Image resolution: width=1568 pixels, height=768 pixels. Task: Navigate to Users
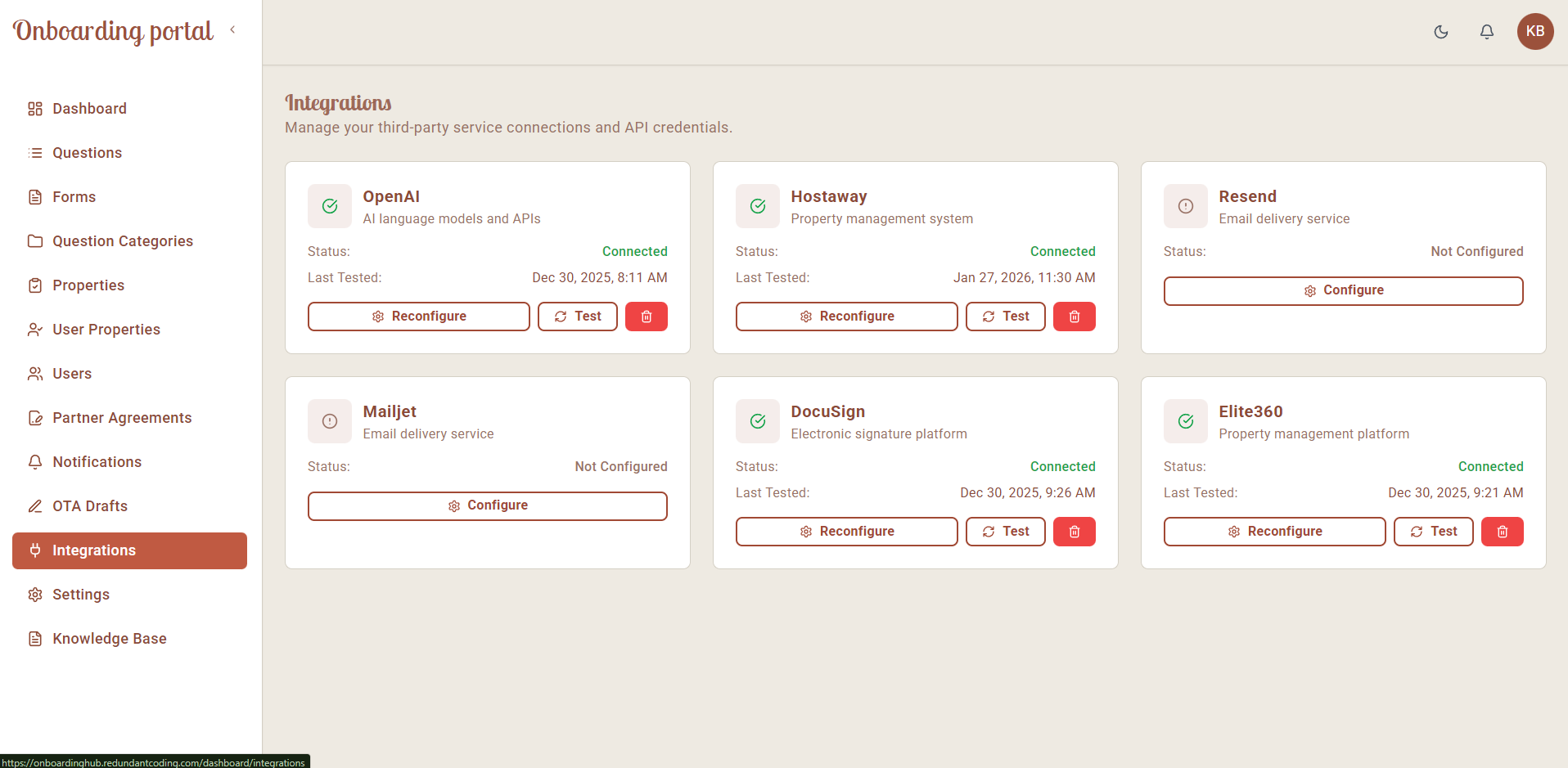coord(129,374)
